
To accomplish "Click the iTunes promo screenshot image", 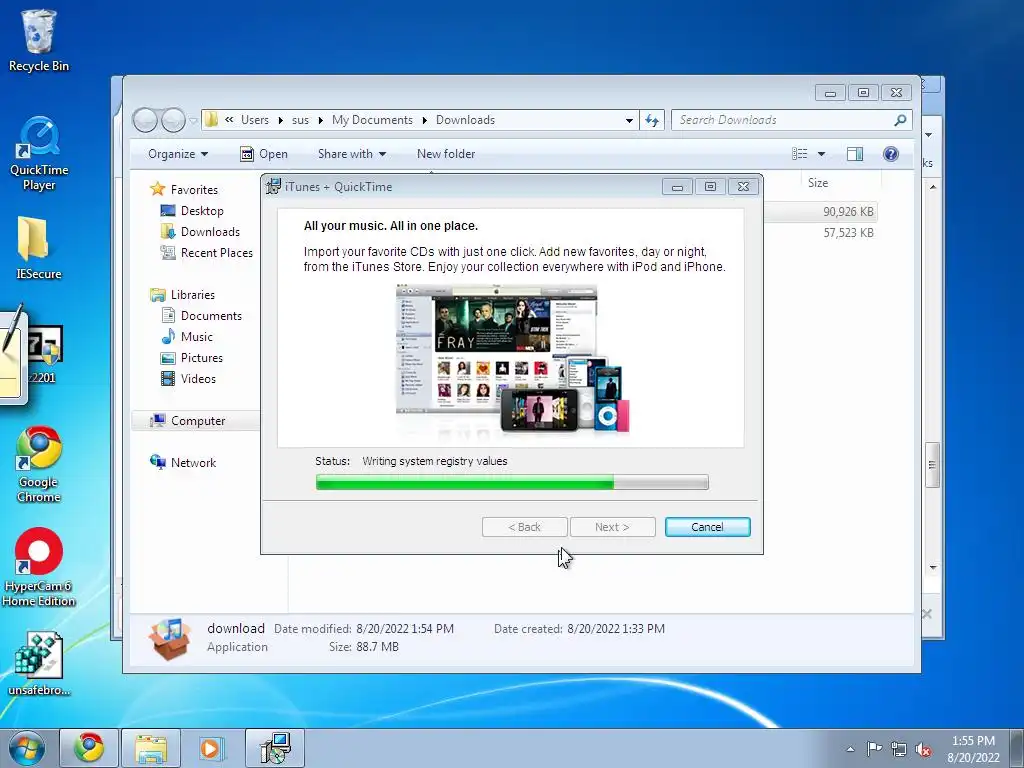I will [x=513, y=358].
